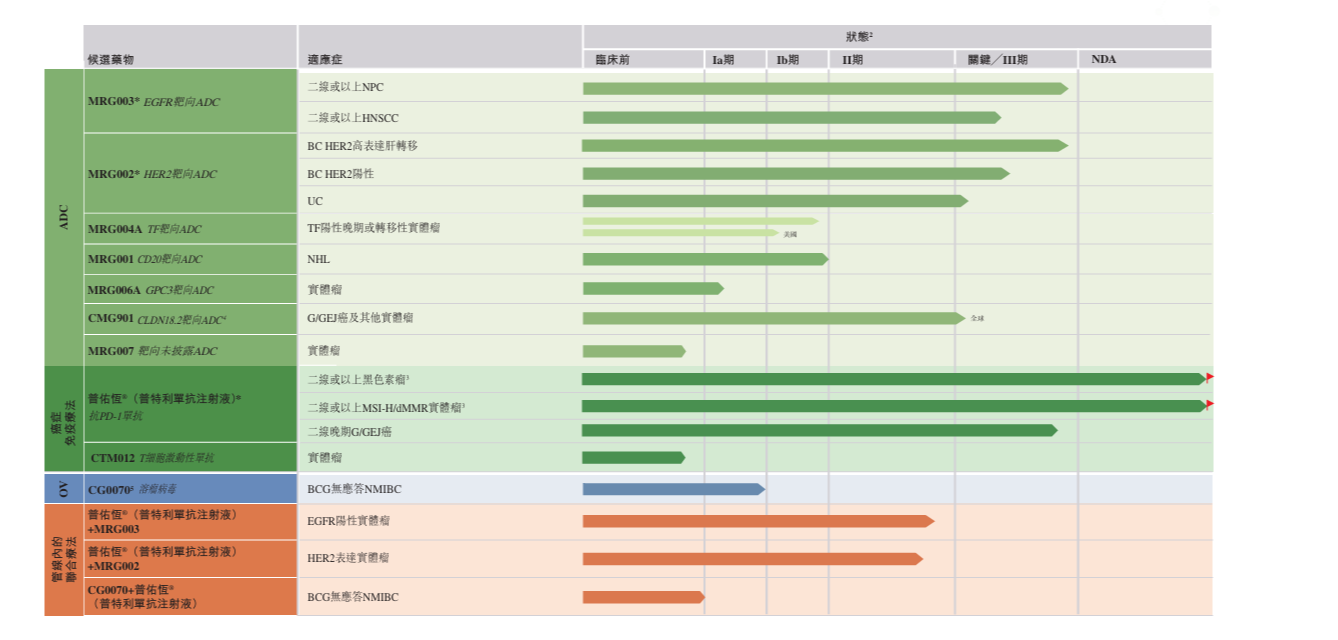Image resolution: width=1338 pixels, height=640 pixels.
Task: Click the 狀態 header at the top
Action: pyautogui.click(x=859, y=37)
